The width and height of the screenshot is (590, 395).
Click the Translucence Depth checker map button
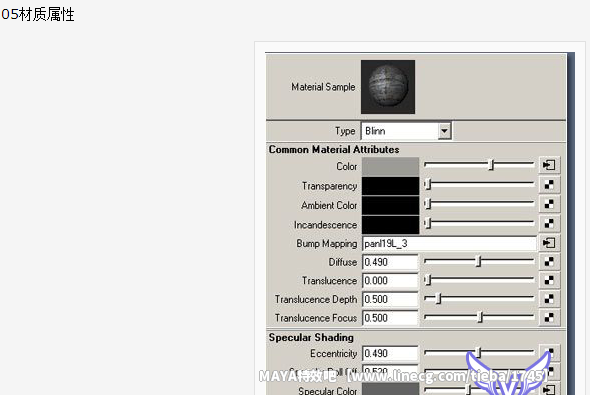click(x=549, y=299)
